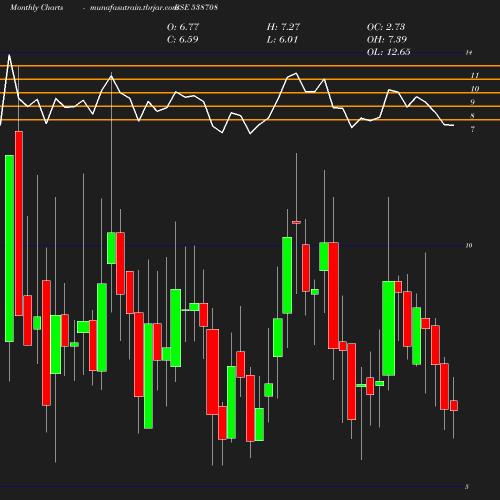This screenshot has width=500, height=500.
Task: Click the 'OL: 12.65' reading
Action: pyautogui.click(x=389, y=52)
